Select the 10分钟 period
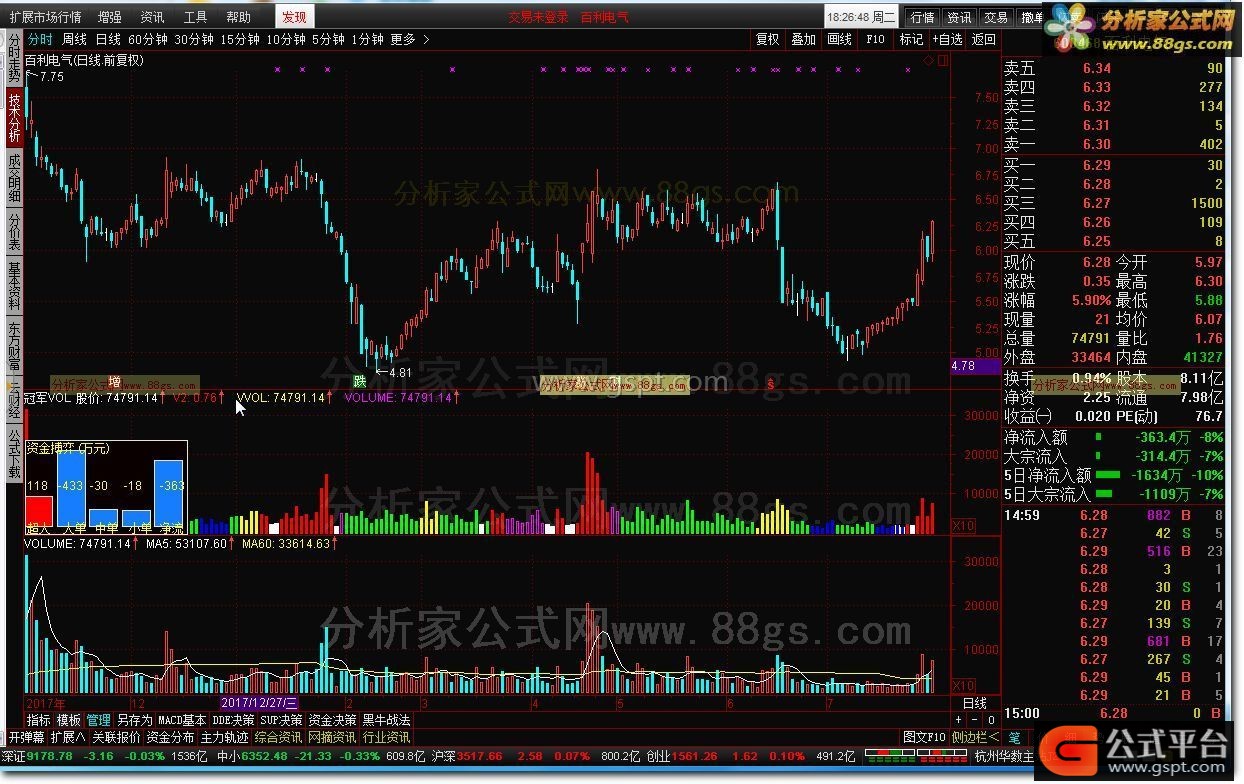 pyautogui.click(x=285, y=39)
